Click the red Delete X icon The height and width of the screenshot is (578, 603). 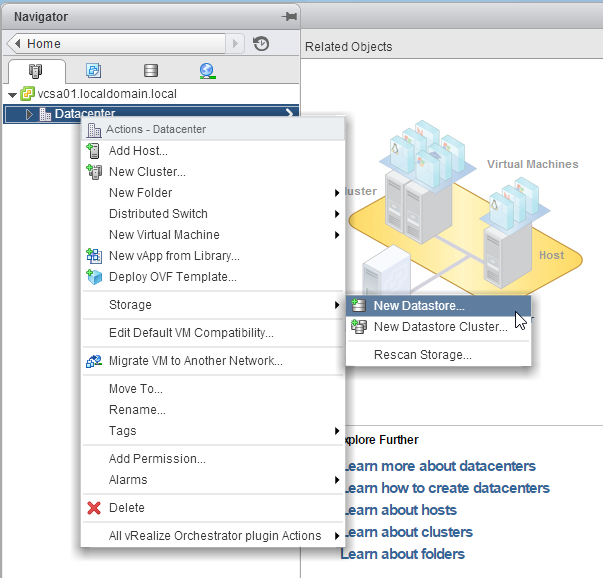point(94,508)
